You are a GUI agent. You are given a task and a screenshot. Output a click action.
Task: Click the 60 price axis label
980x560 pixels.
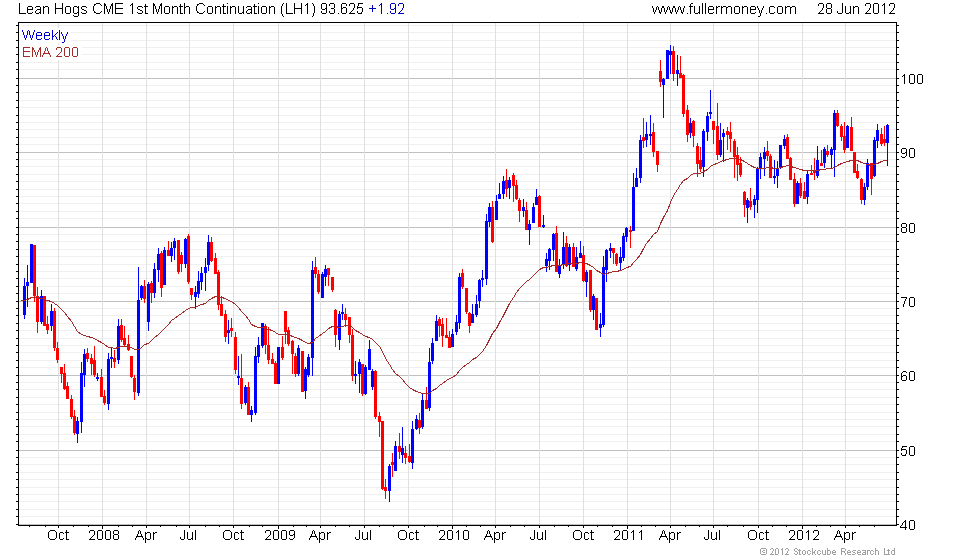(908, 376)
